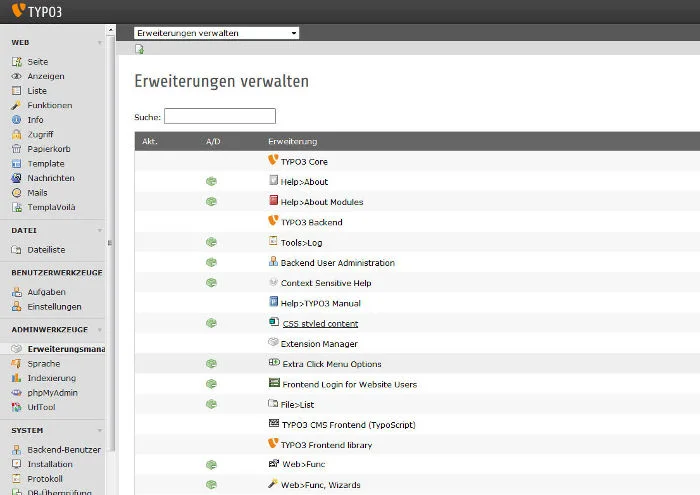Click the Web>Func, Wizards extension name
This screenshot has height=495, width=700.
[321, 485]
